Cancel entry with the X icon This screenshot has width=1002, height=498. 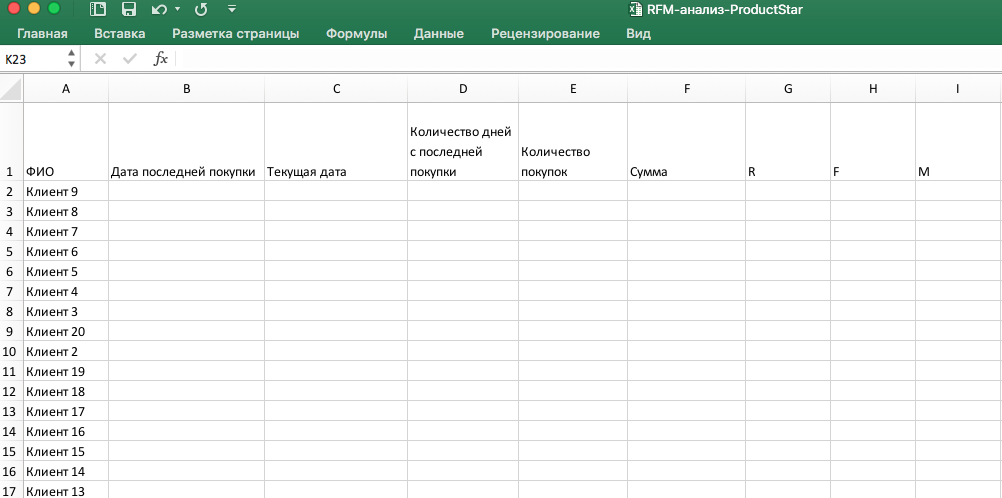100,59
